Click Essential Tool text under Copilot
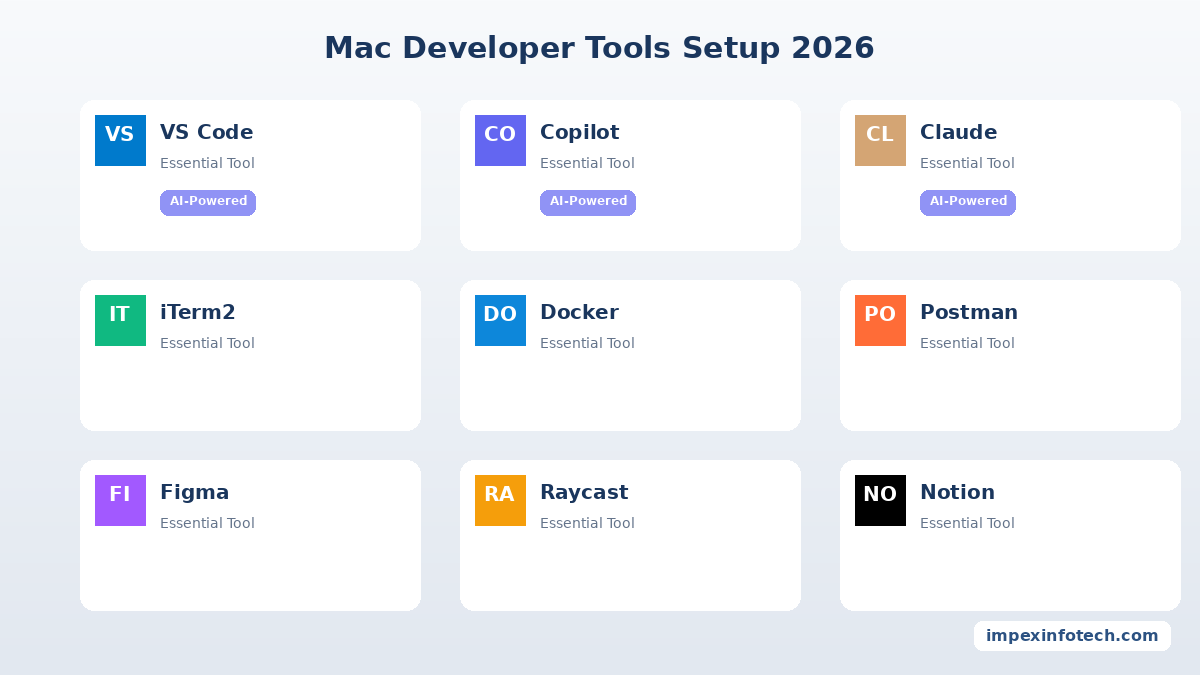 point(588,163)
